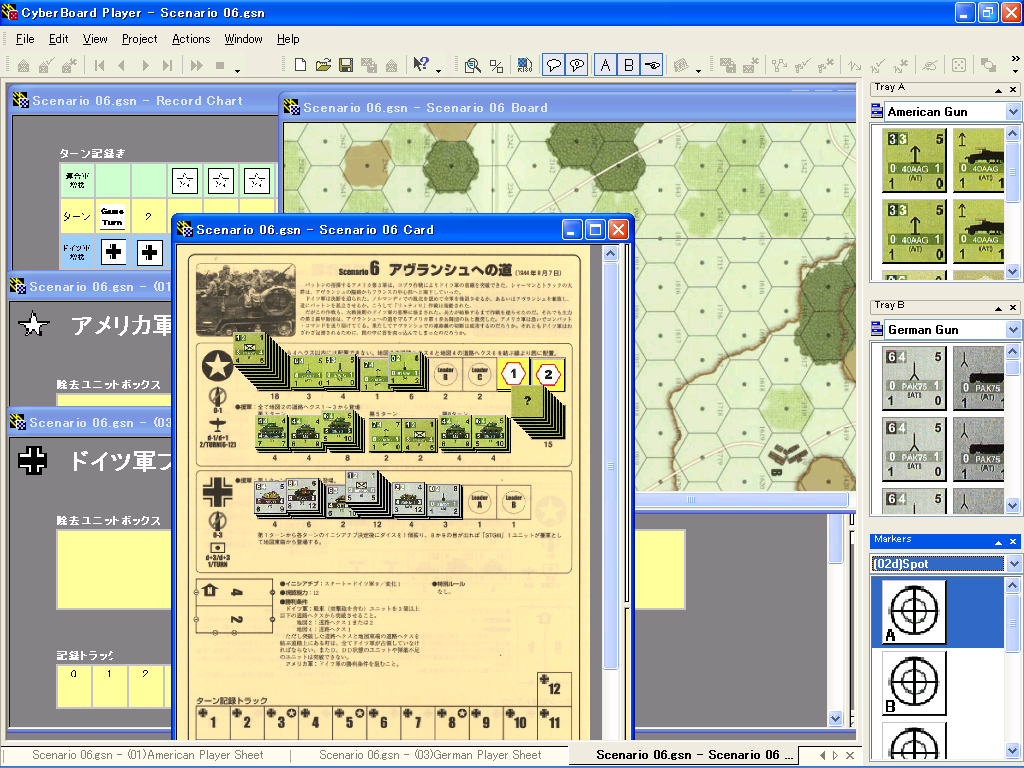Screen dimensions: 1024x768
Task: Switch to the (03)German Player Sheet tab
Action: pyautogui.click(x=430, y=755)
